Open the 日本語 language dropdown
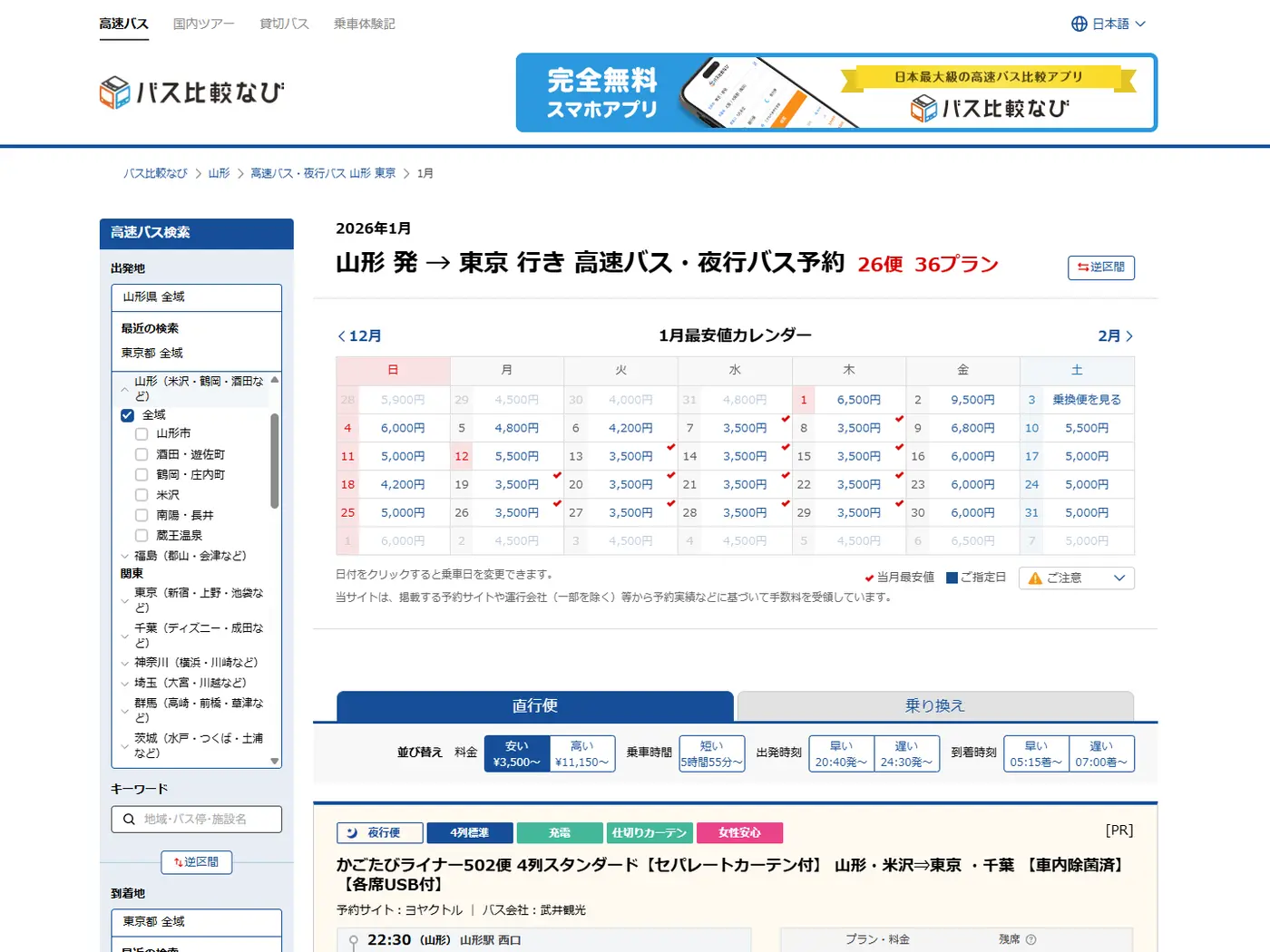The width and height of the screenshot is (1270, 952). [x=1109, y=24]
